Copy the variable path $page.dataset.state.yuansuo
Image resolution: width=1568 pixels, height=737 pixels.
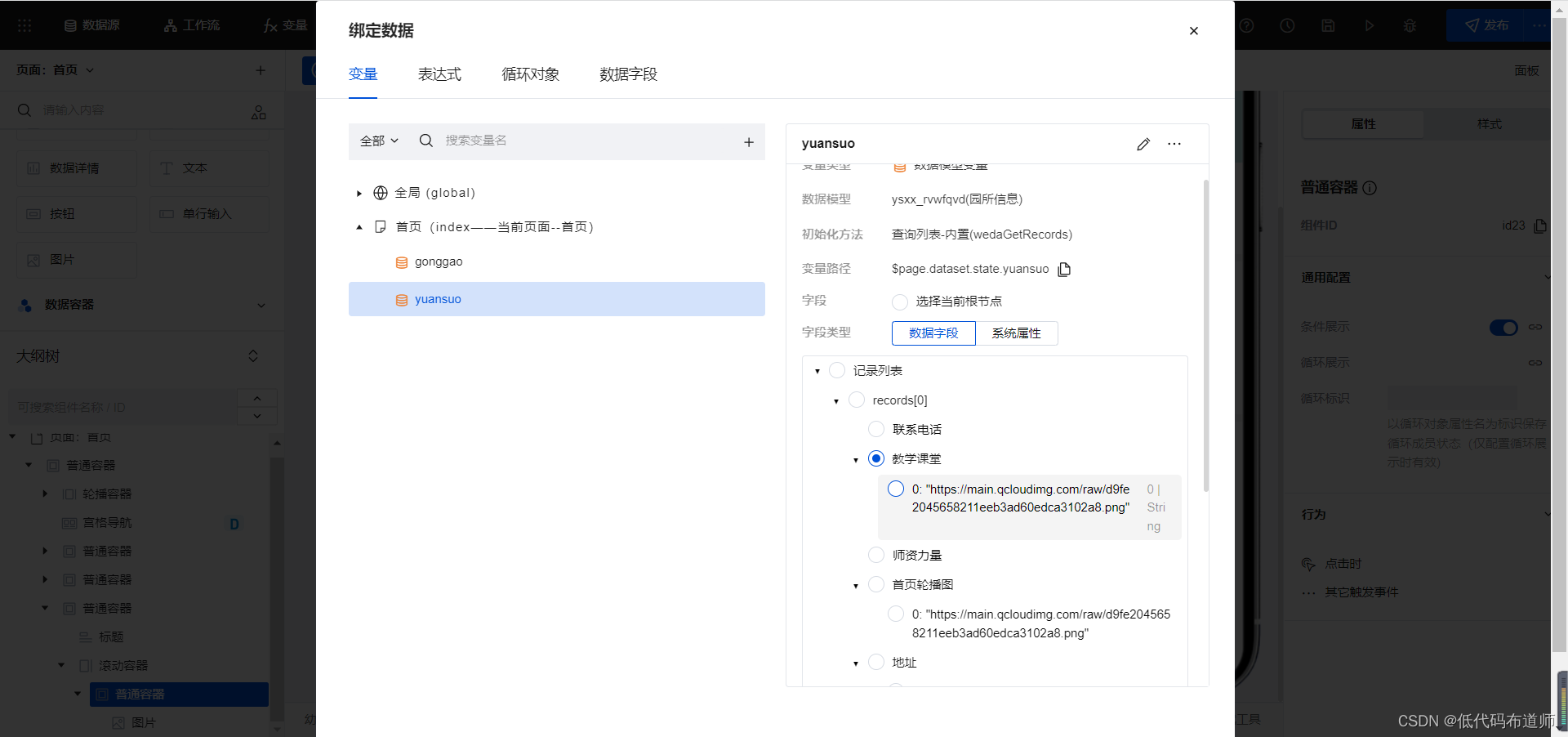pyautogui.click(x=1064, y=270)
